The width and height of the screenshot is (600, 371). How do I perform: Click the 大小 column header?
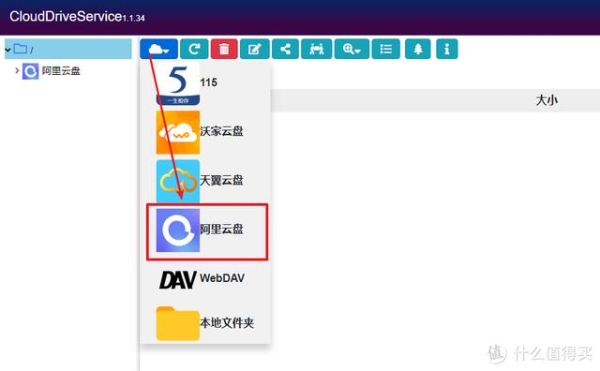tap(546, 100)
